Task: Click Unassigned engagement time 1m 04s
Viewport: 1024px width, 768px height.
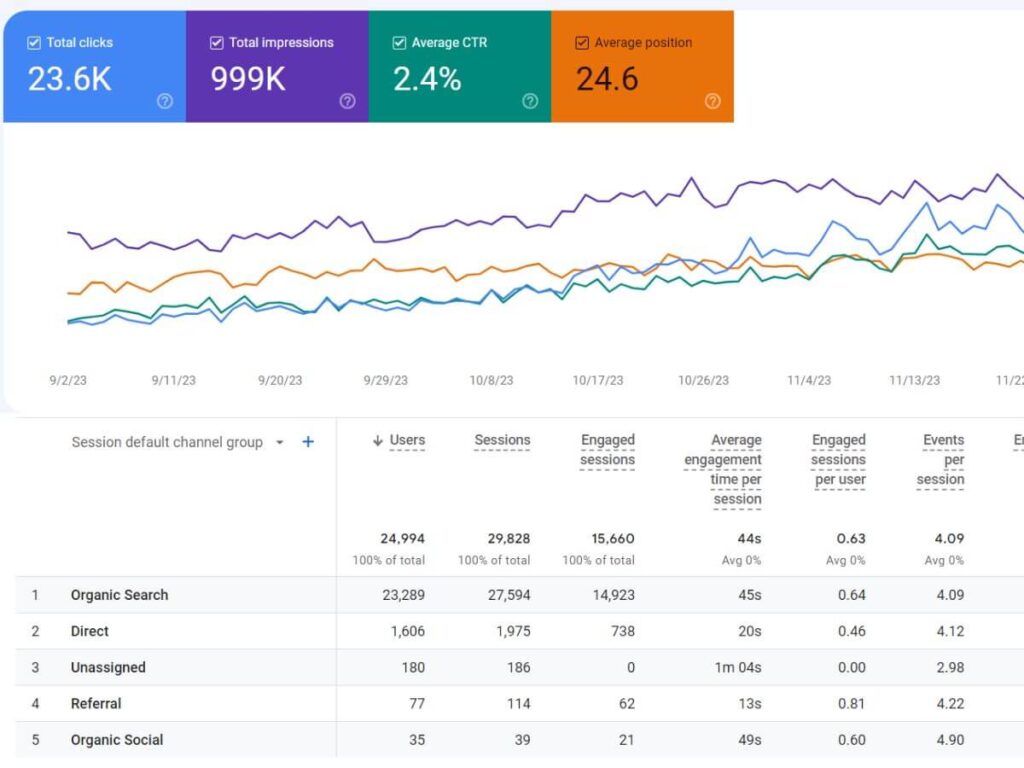Action: click(738, 667)
